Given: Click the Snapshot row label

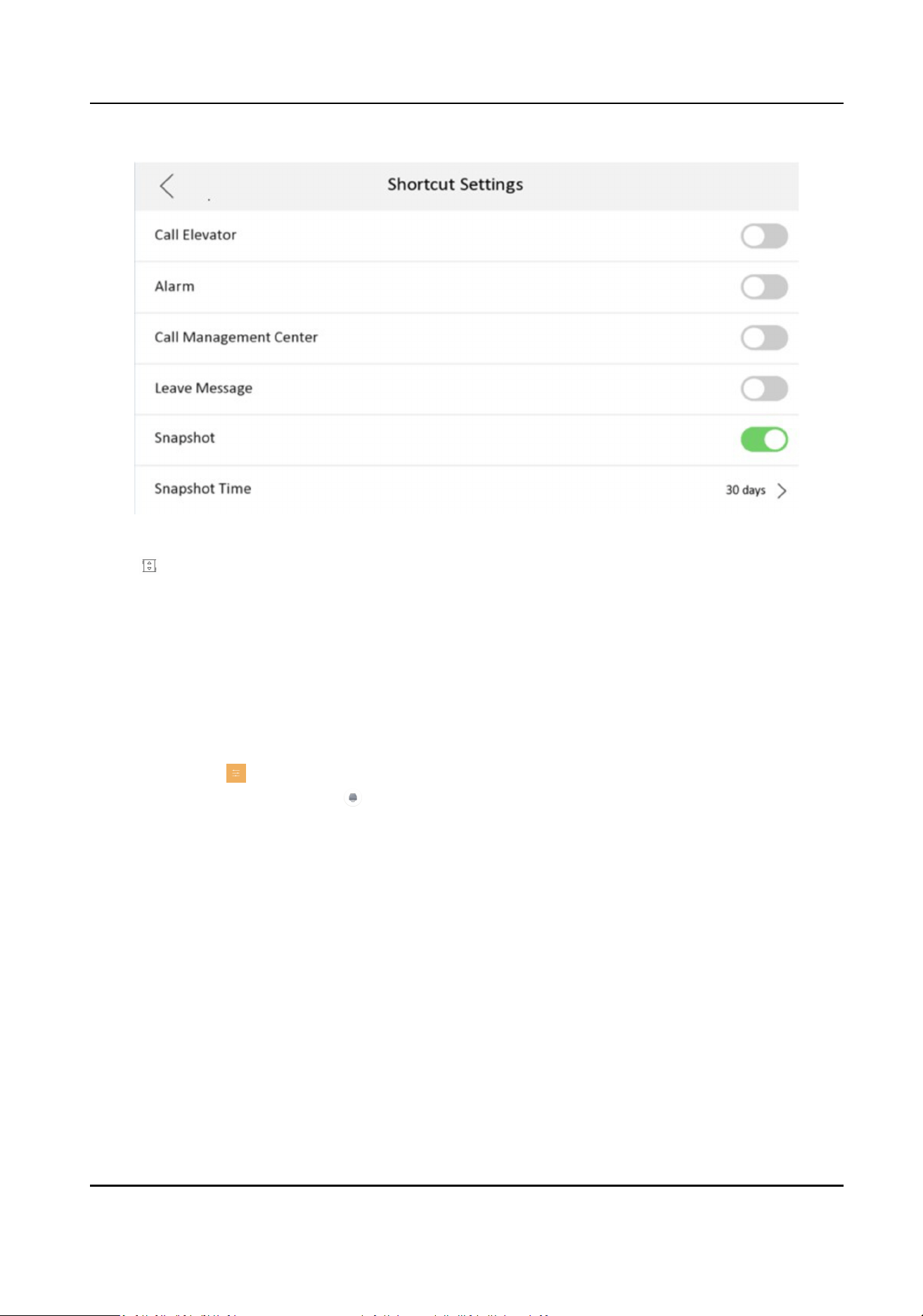Looking at the screenshot, I should (184, 438).
